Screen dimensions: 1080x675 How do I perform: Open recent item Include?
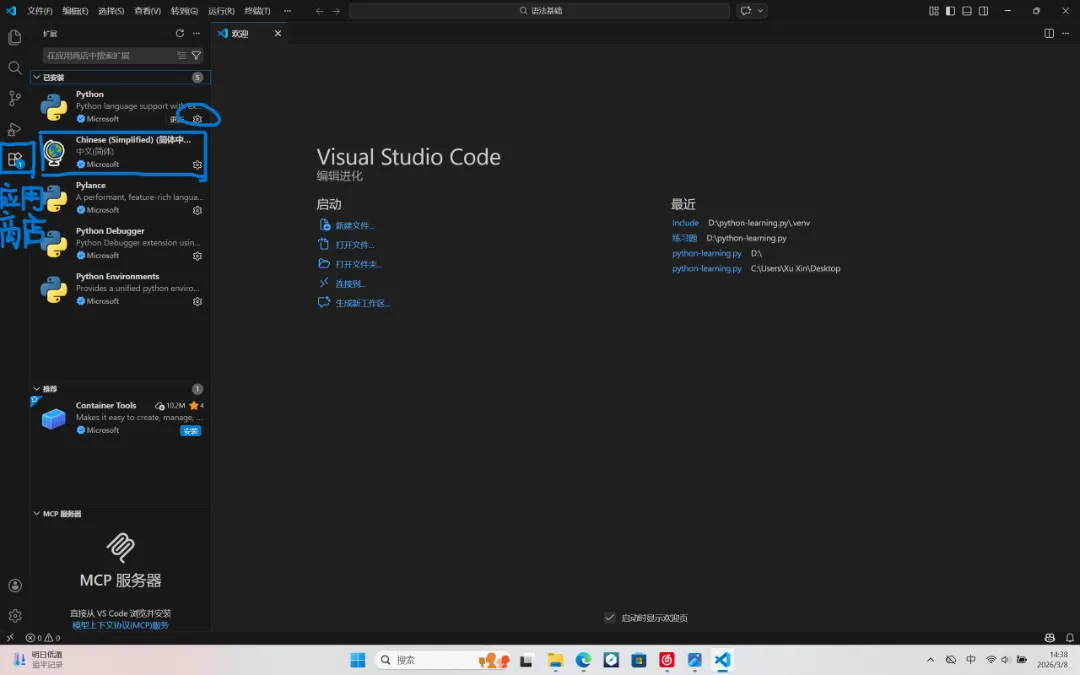point(685,222)
